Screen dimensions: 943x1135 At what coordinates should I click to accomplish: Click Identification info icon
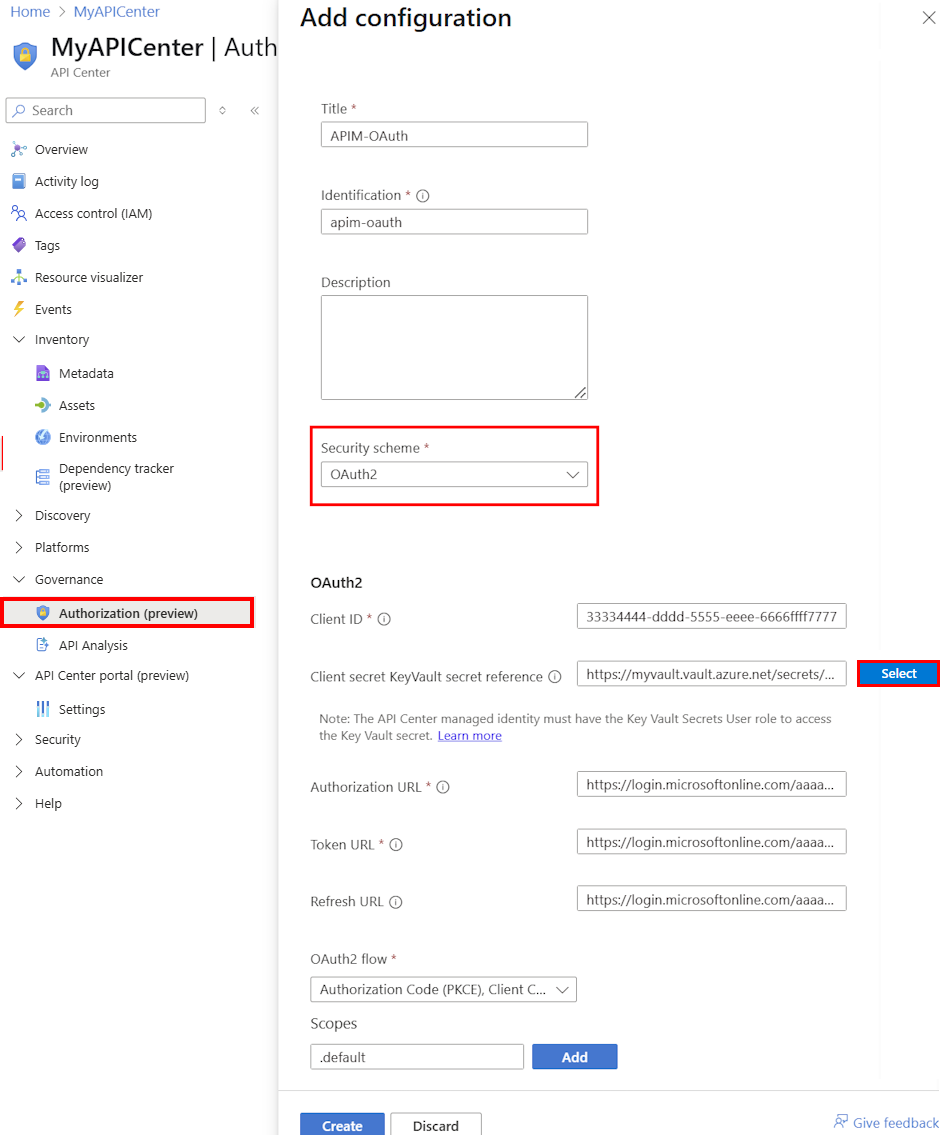(x=423, y=196)
